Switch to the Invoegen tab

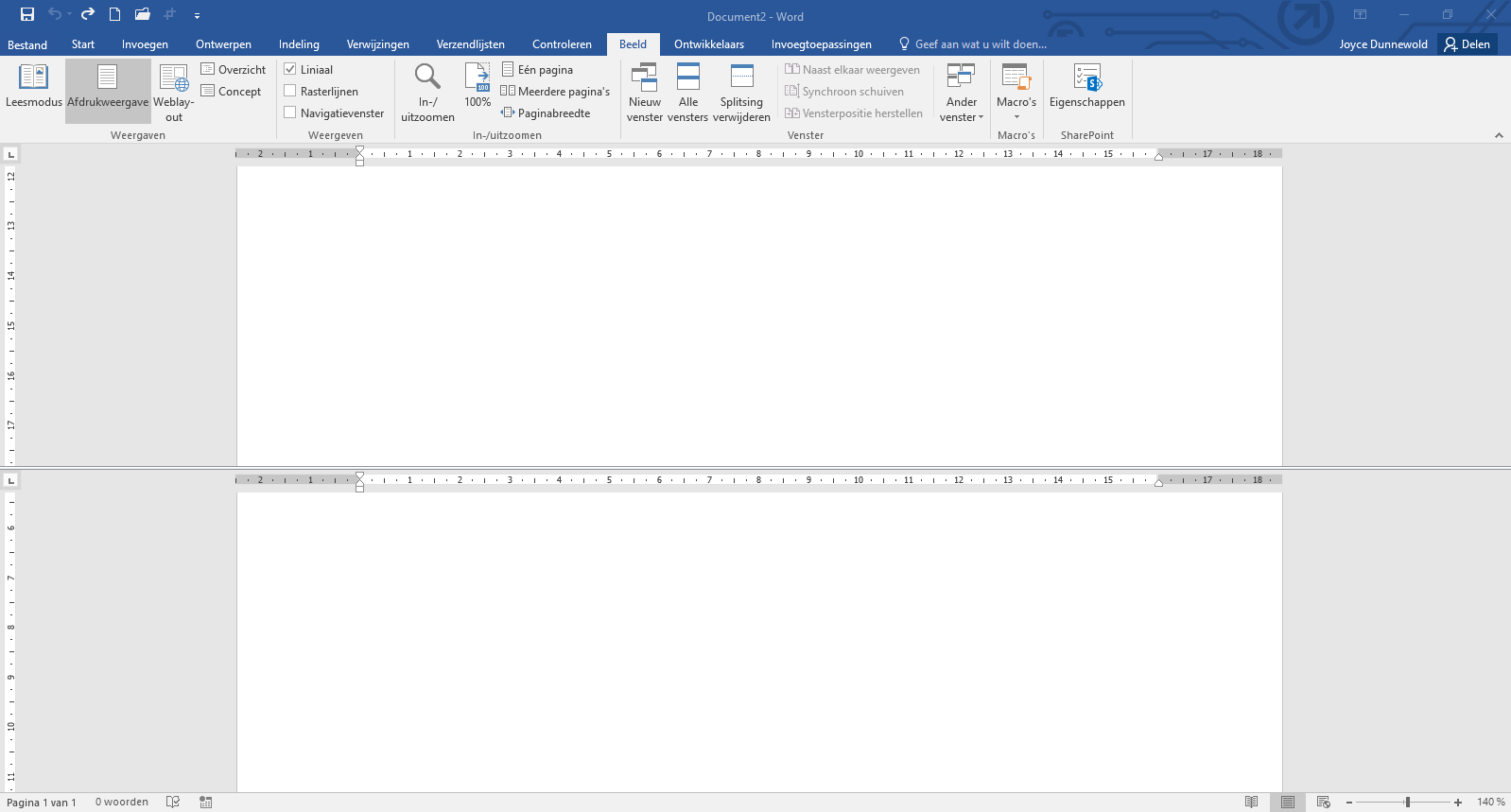[145, 44]
